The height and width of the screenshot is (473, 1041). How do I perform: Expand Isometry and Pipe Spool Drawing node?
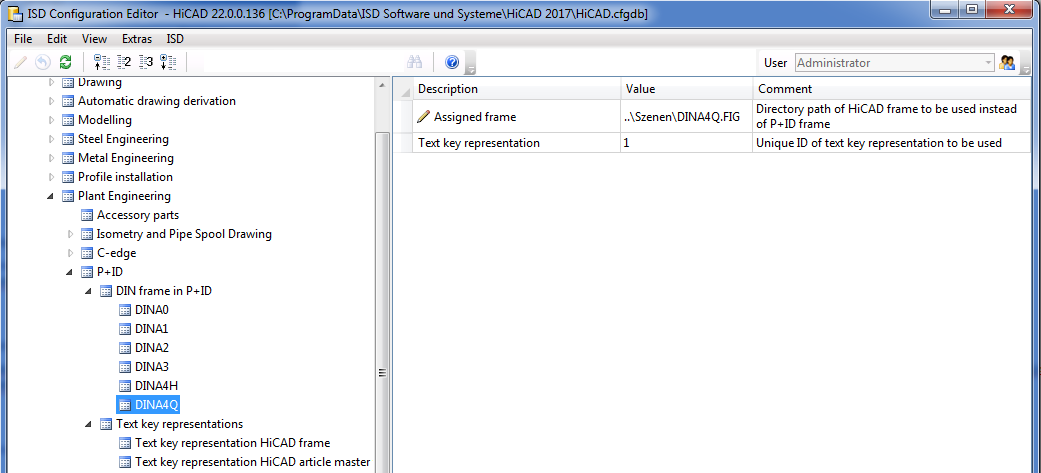71,234
